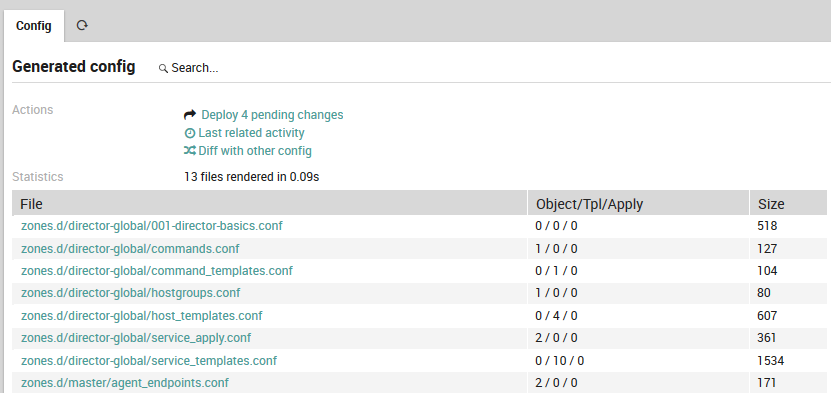Open 001-director-basics.conf file

[152, 226]
